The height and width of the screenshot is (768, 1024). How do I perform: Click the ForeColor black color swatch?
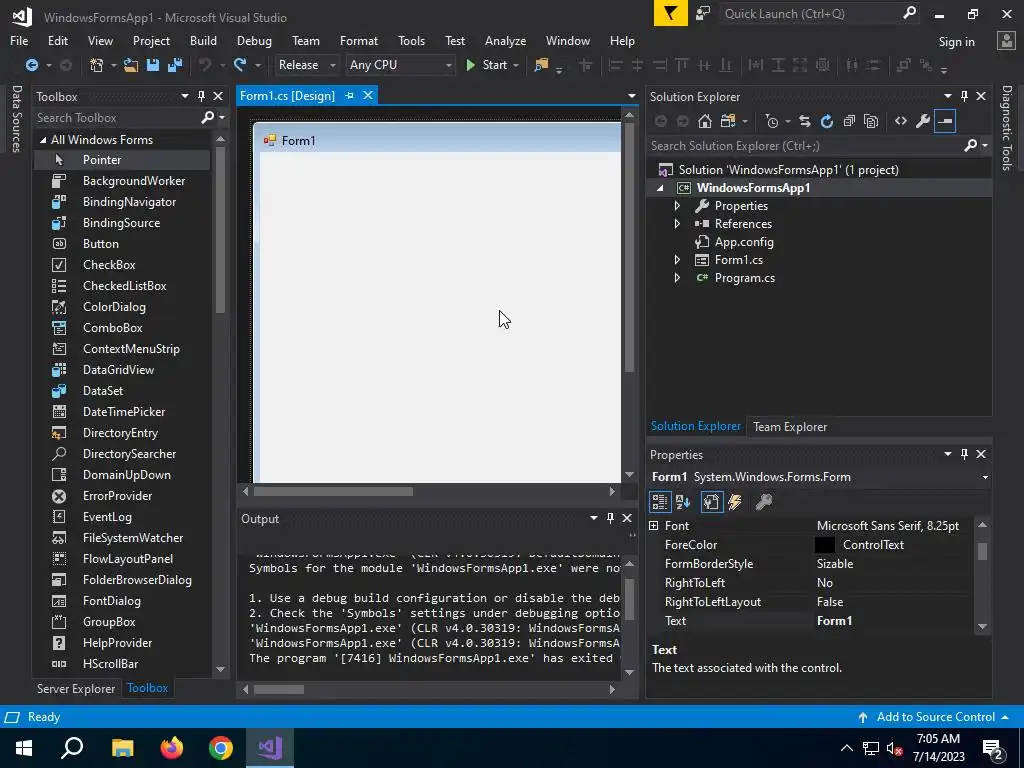pyautogui.click(x=825, y=545)
